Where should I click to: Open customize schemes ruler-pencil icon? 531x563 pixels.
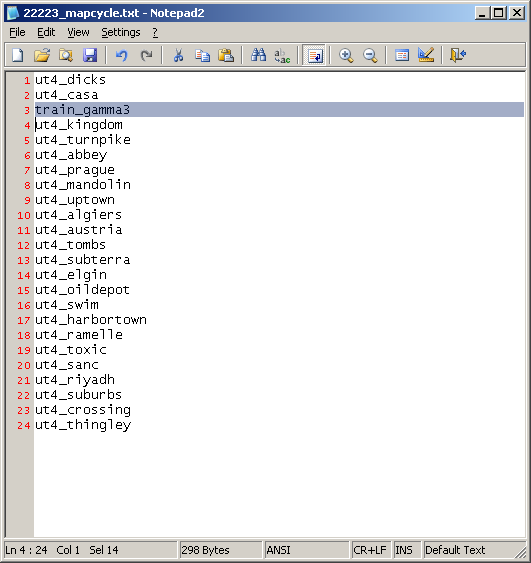[426, 55]
